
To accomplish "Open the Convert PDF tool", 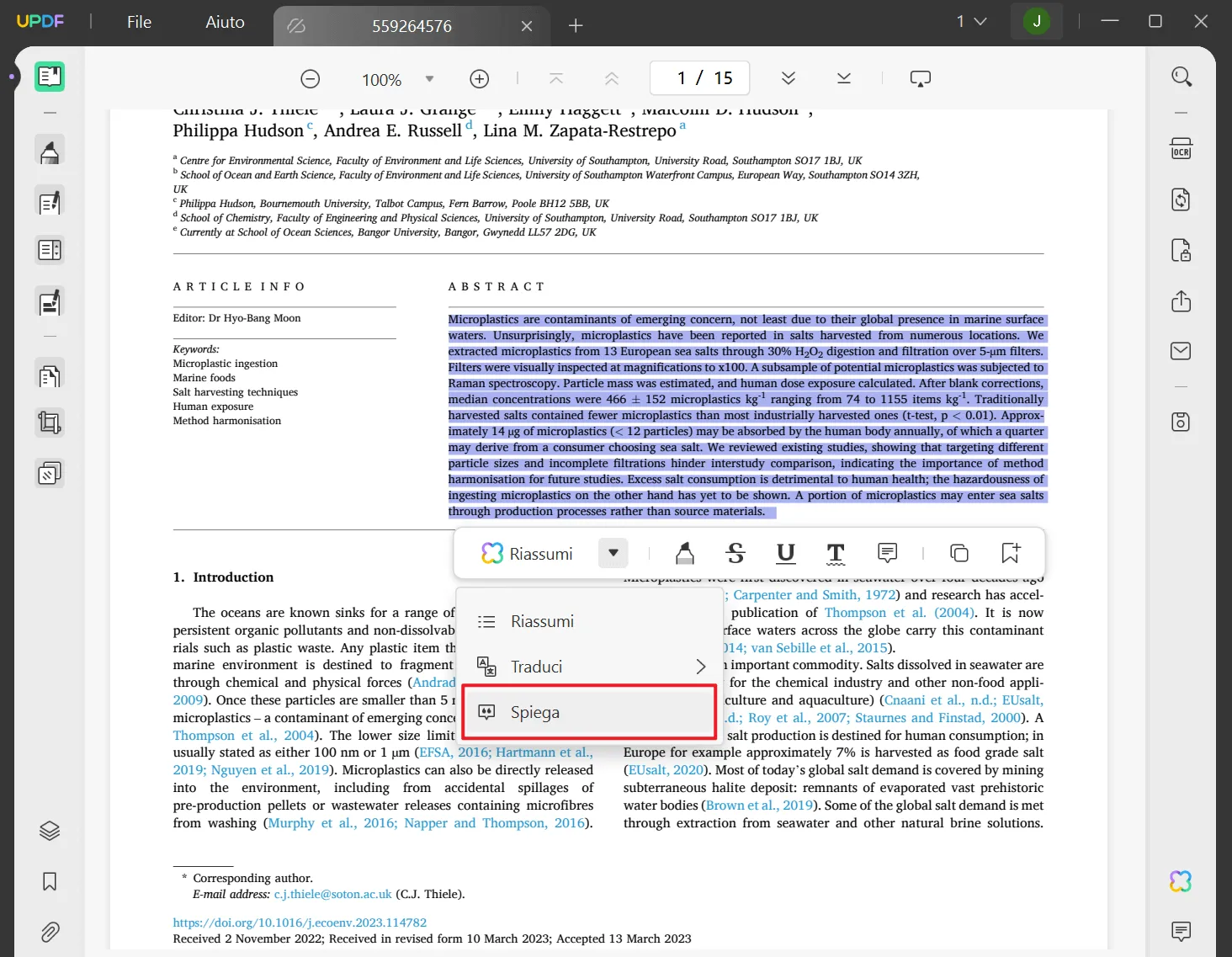I will click(1182, 199).
